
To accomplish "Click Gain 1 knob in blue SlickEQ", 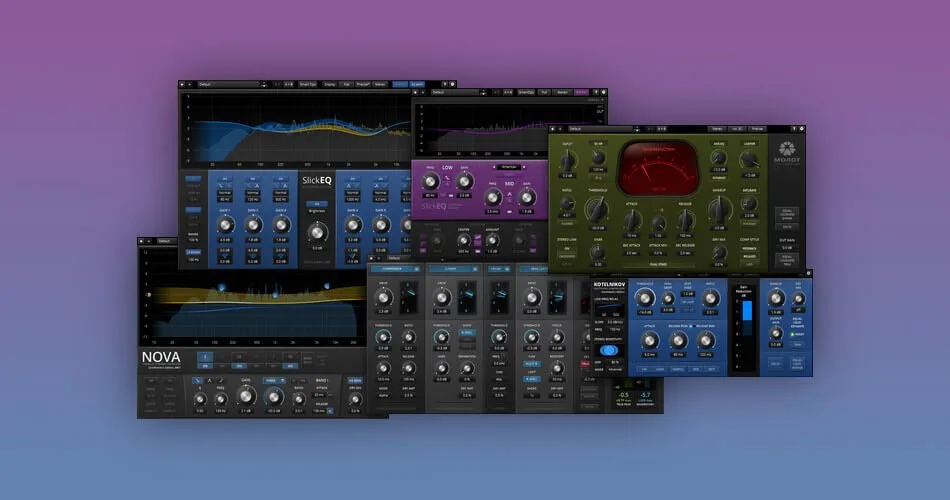I will point(225,225).
